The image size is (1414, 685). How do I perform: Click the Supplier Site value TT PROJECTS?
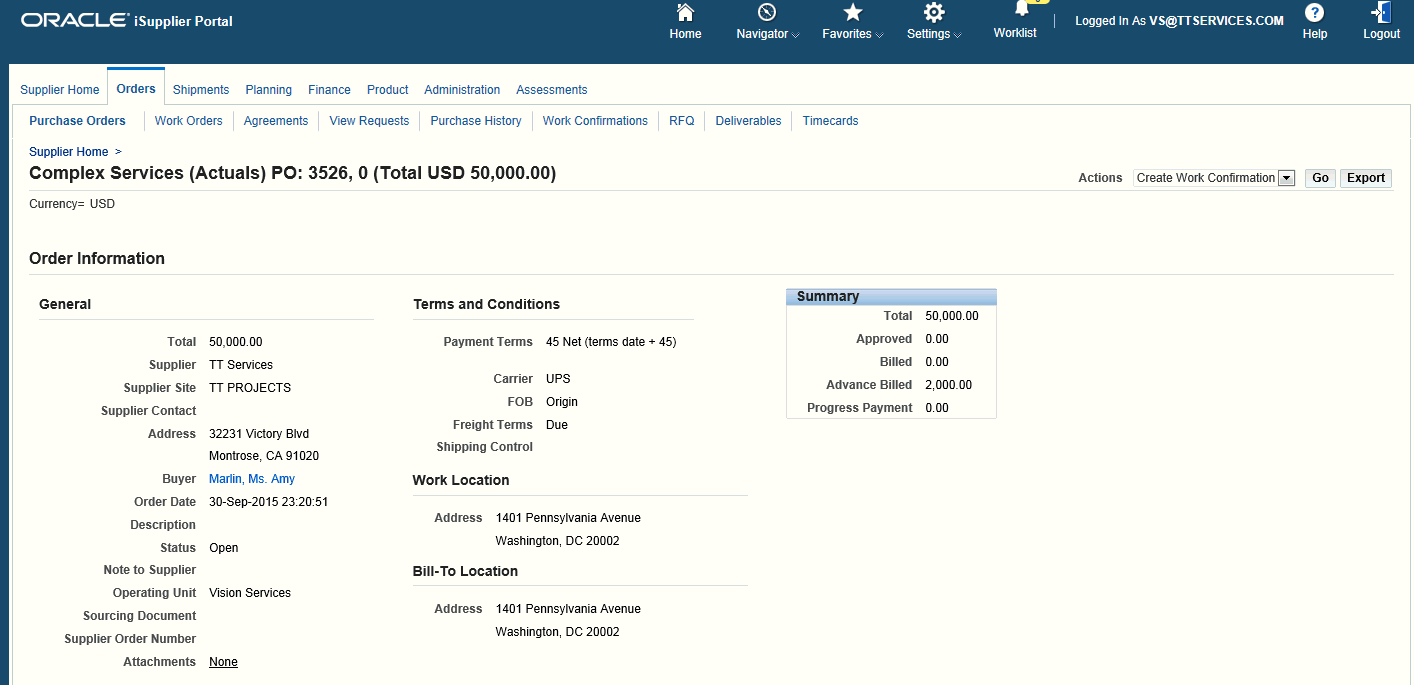250,388
